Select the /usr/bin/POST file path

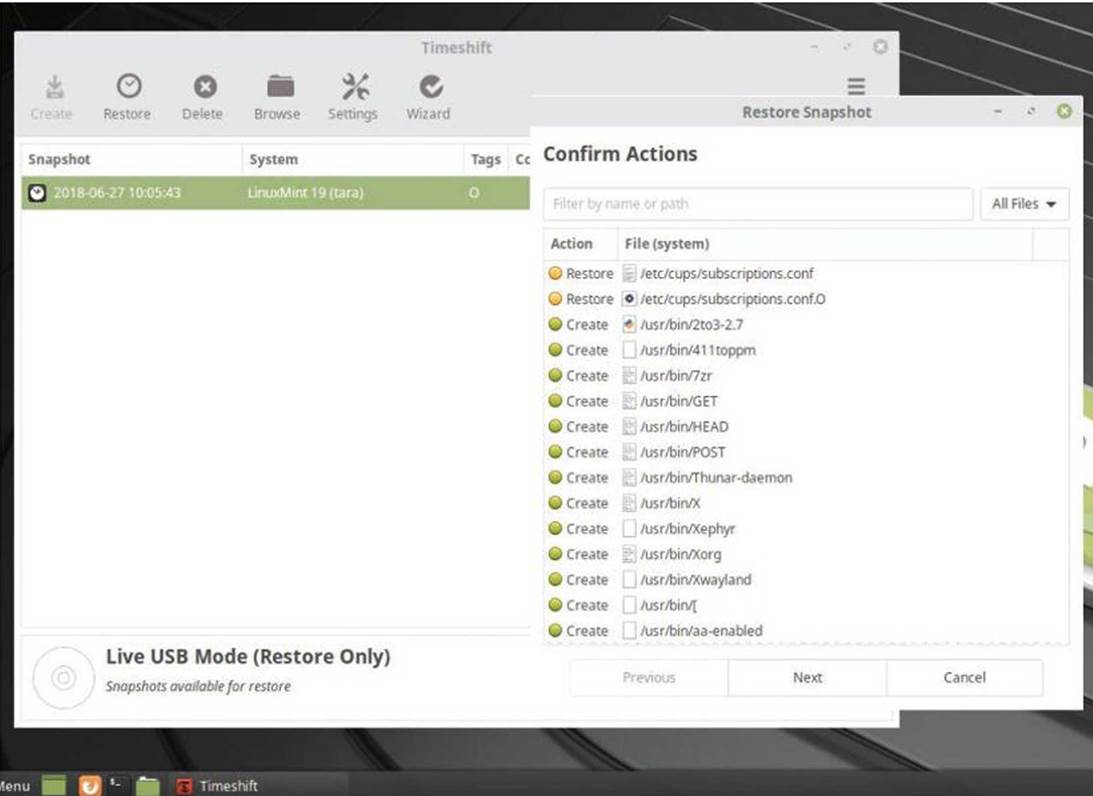tap(683, 452)
